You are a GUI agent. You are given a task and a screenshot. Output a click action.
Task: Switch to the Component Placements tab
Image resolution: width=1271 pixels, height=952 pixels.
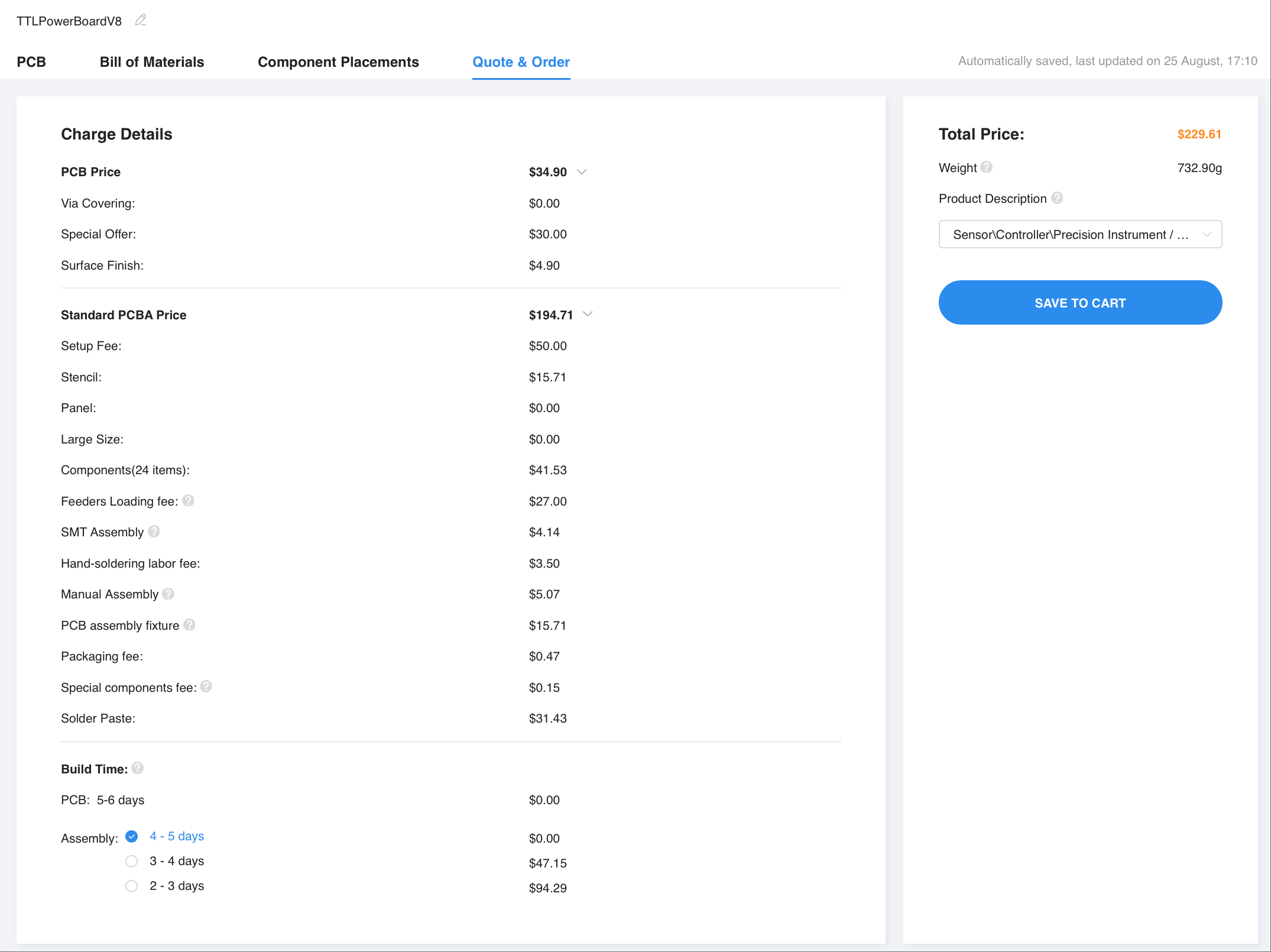click(338, 62)
